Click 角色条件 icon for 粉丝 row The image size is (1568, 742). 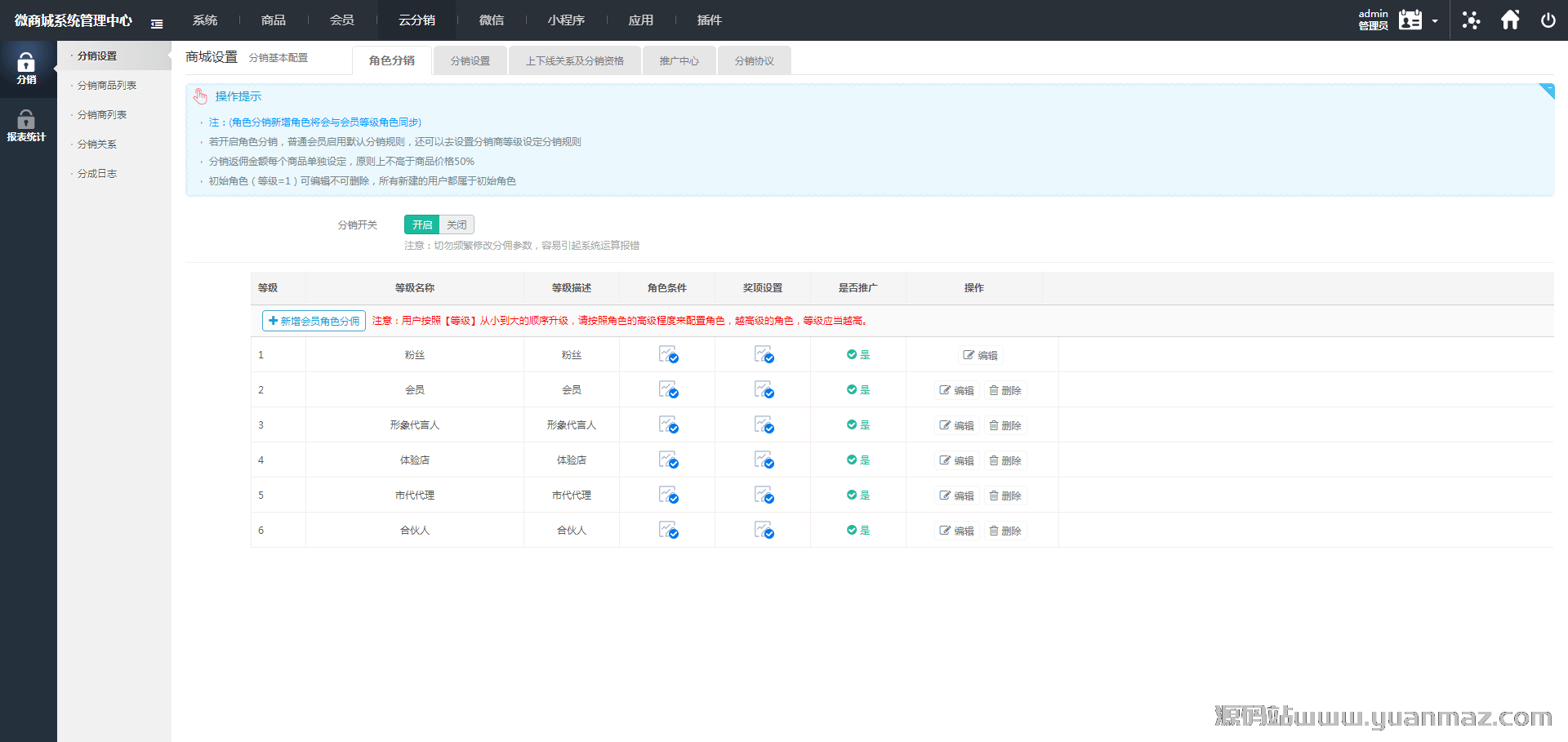pyautogui.click(x=668, y=355)
